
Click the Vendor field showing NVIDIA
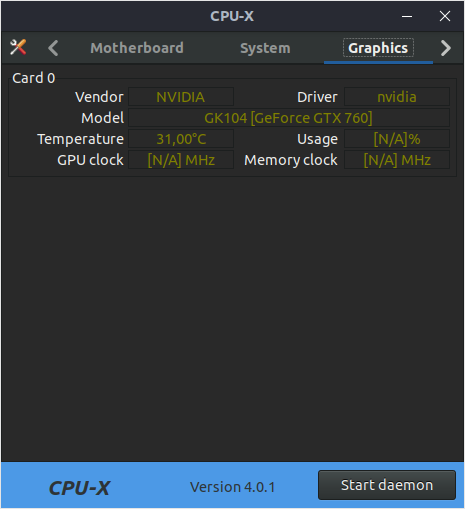coord(181,97)
